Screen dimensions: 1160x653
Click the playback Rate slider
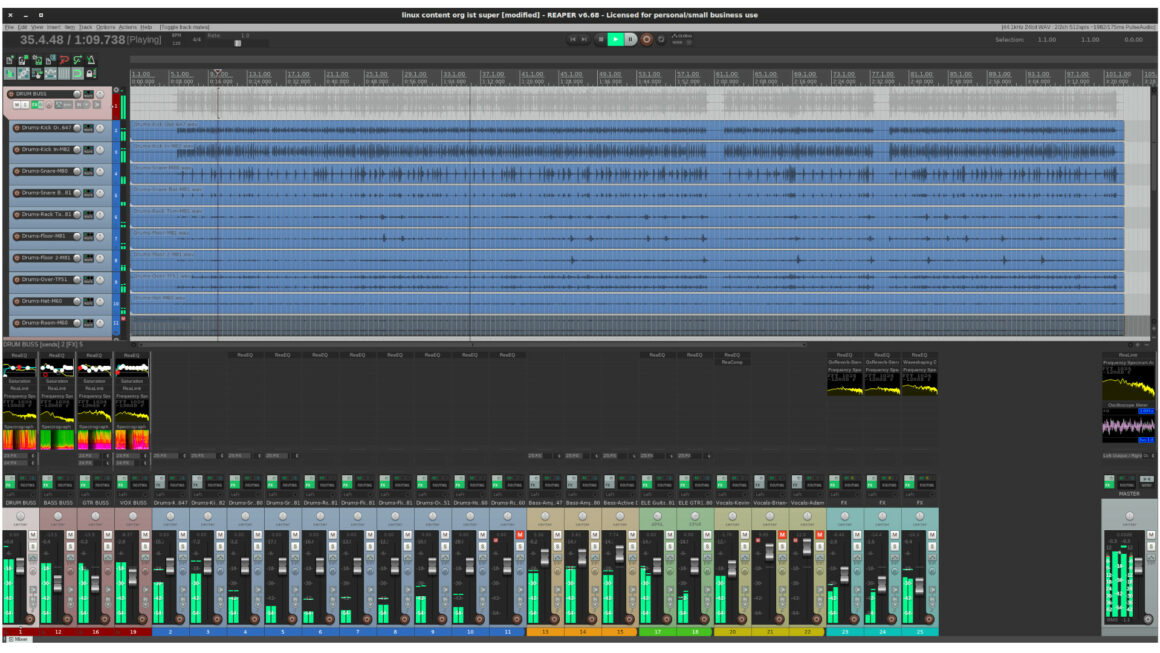point(238,43)
